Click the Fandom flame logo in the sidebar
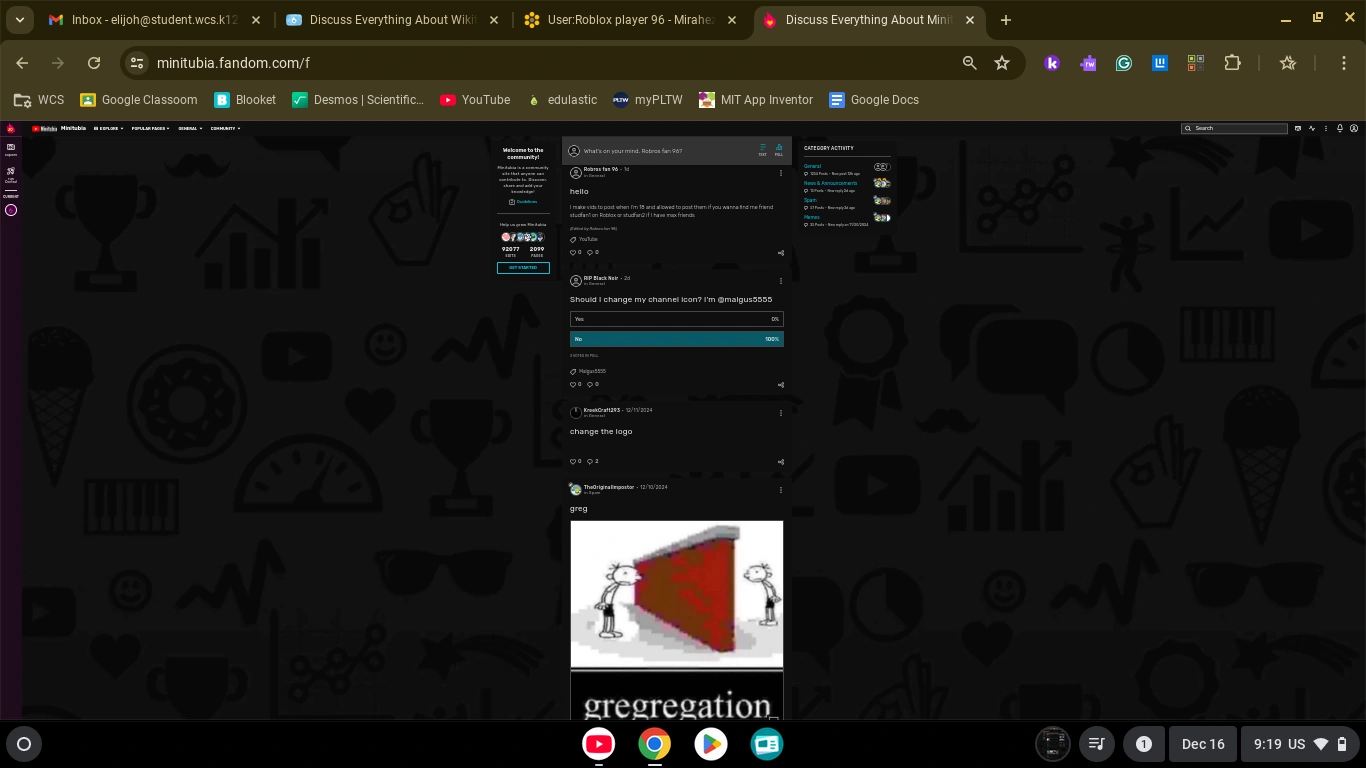 point(11,129)
